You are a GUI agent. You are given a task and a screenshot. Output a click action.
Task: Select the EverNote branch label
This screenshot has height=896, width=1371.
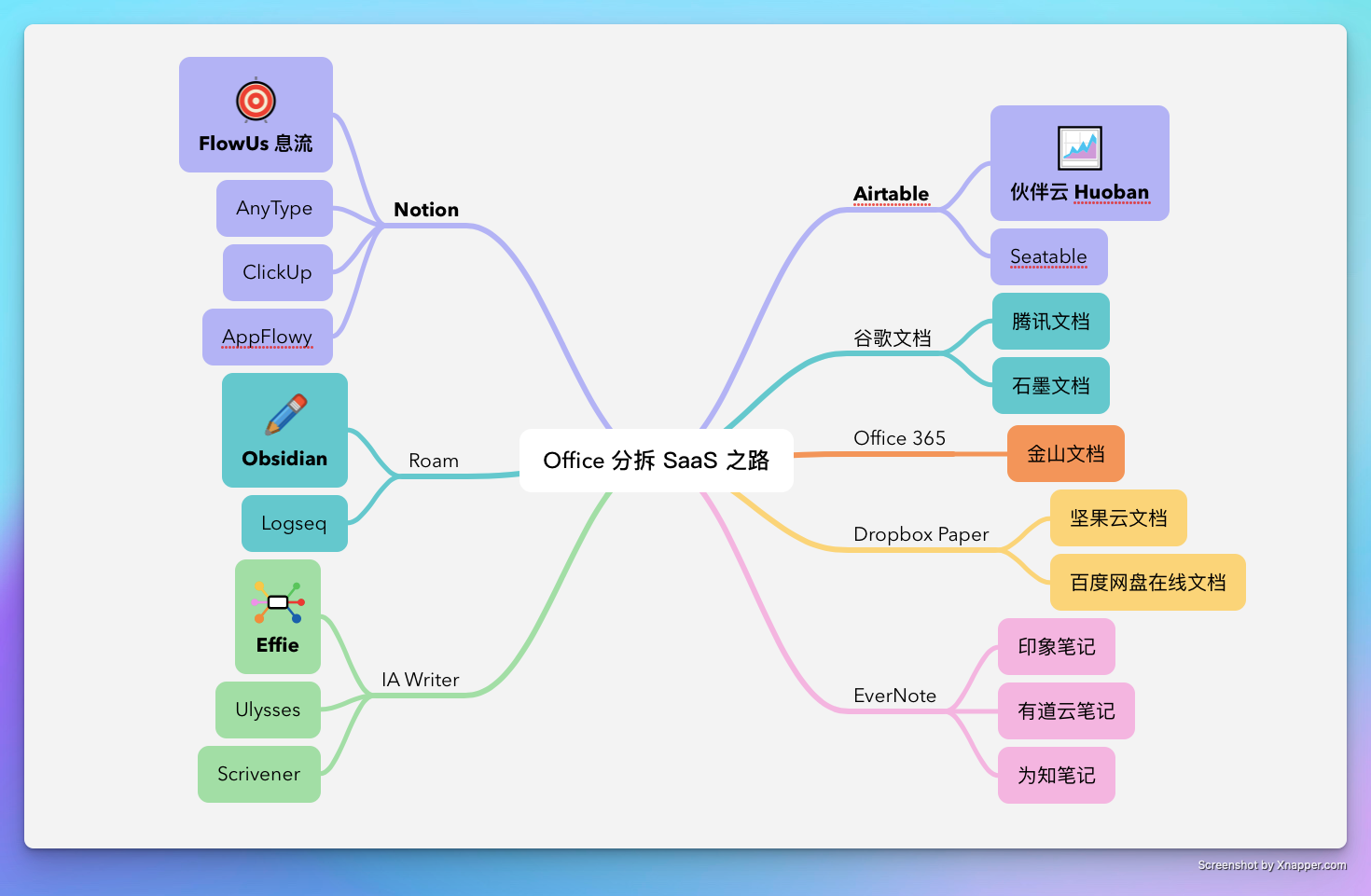click(895, 696)
